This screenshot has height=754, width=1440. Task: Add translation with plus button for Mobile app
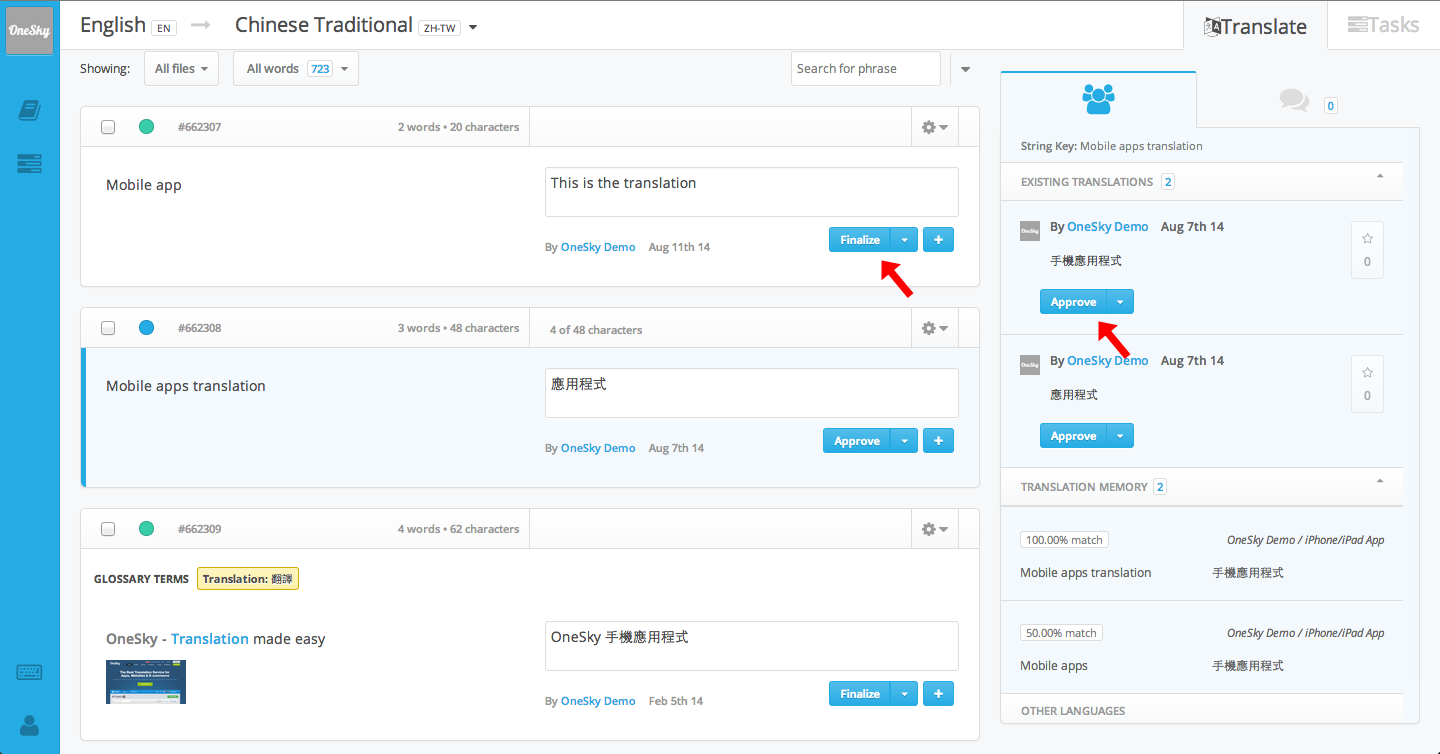pyautogui.click(x=938, y=240)
